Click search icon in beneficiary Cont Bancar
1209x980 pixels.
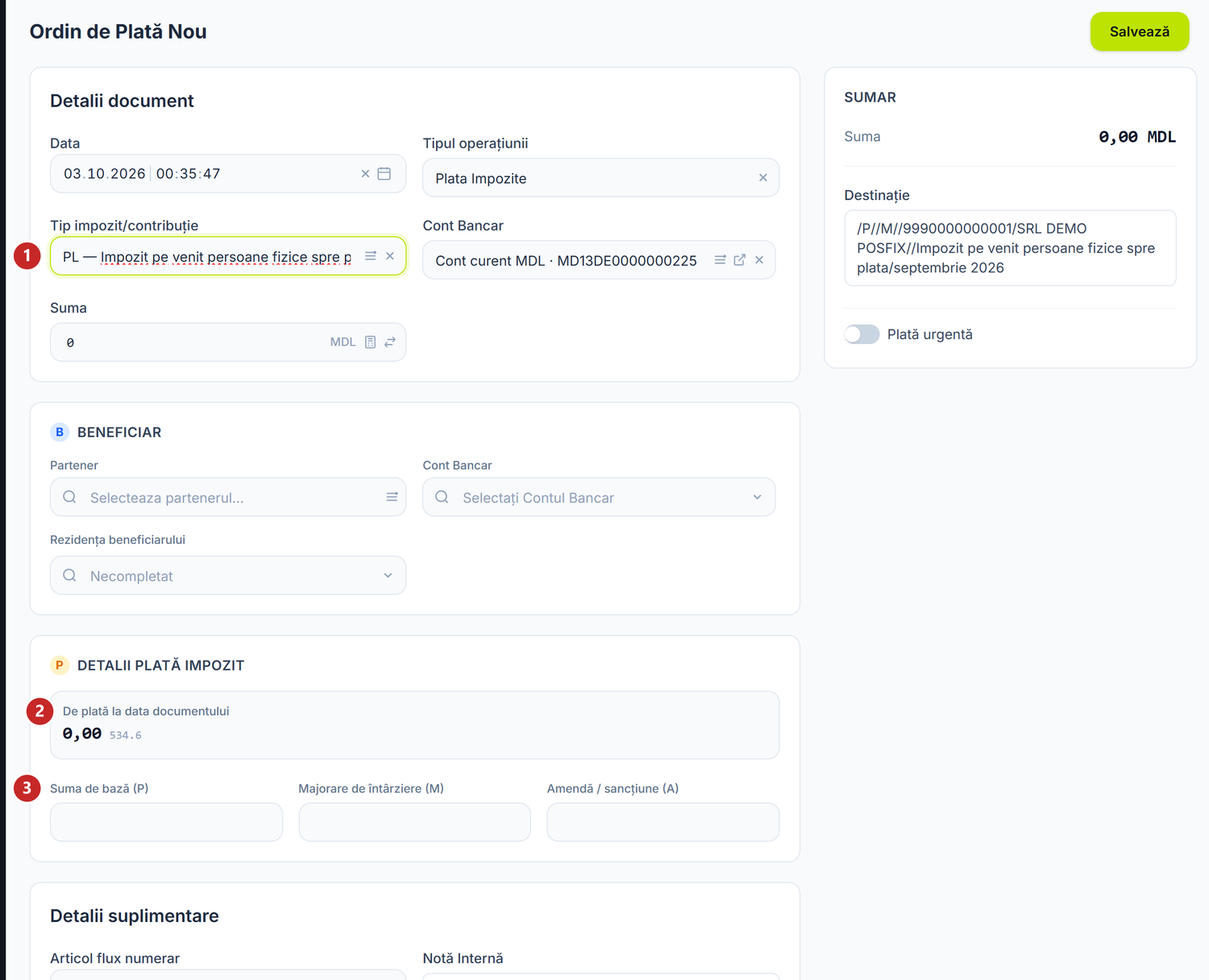point(442,496)
